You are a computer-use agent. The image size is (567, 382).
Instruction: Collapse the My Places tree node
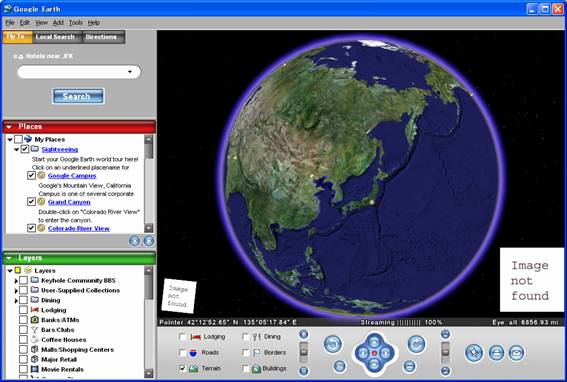pyautogui.click(x=10, y=139)
